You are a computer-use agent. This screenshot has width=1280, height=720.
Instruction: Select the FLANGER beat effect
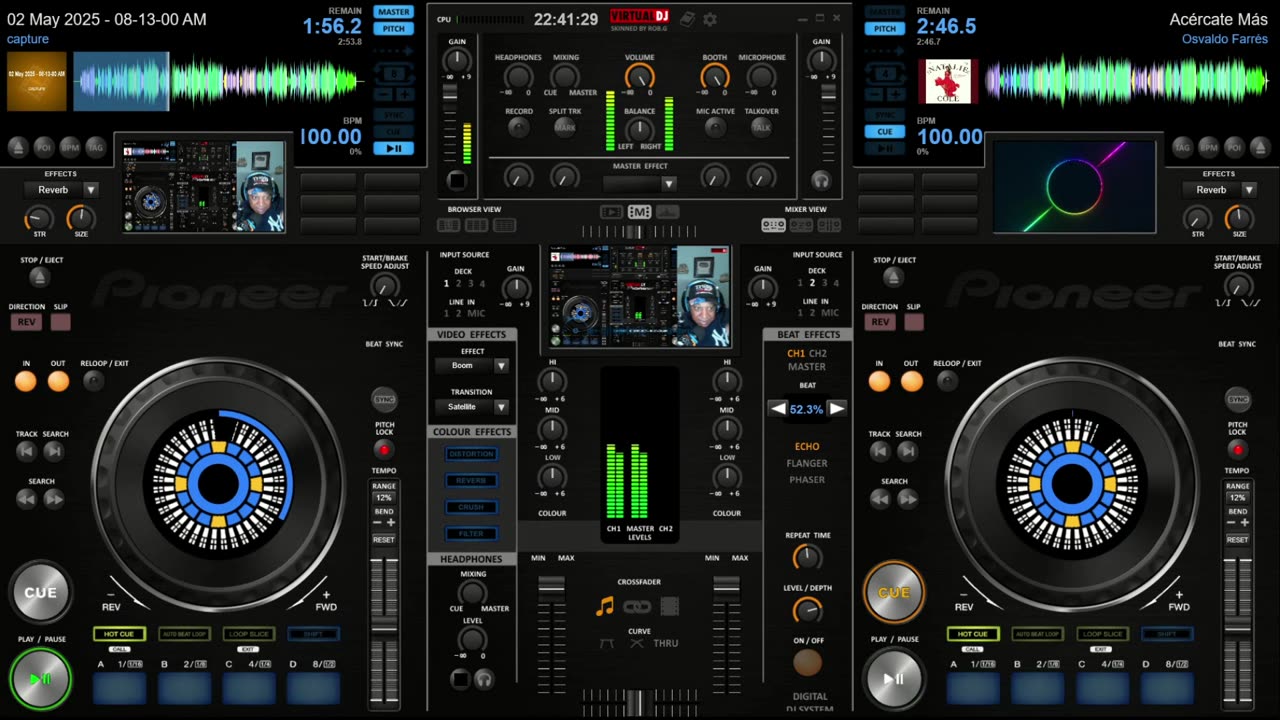807,463
